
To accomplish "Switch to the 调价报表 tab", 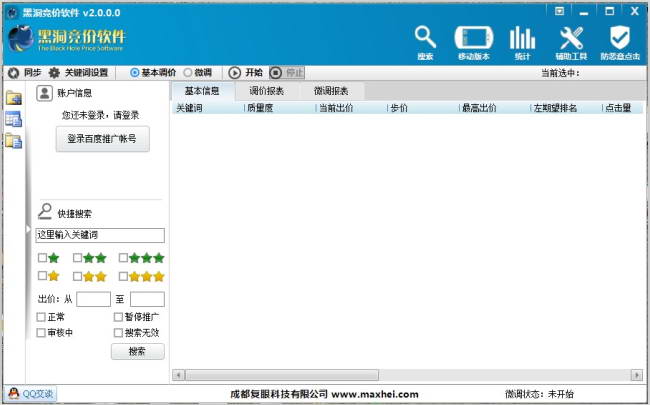I will tap(266, 91).
